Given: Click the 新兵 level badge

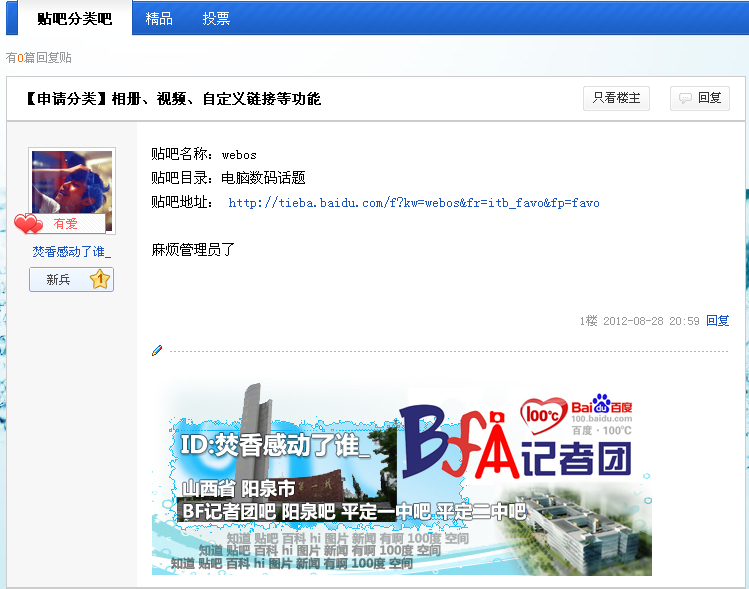Looking at the screenshot, I should [71, 279].
